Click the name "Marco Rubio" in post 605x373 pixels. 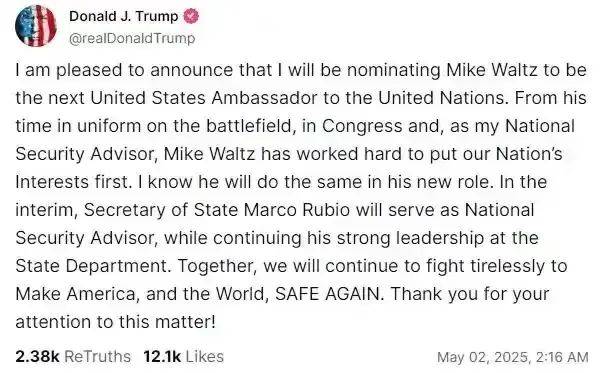click(x=297, y=210)
